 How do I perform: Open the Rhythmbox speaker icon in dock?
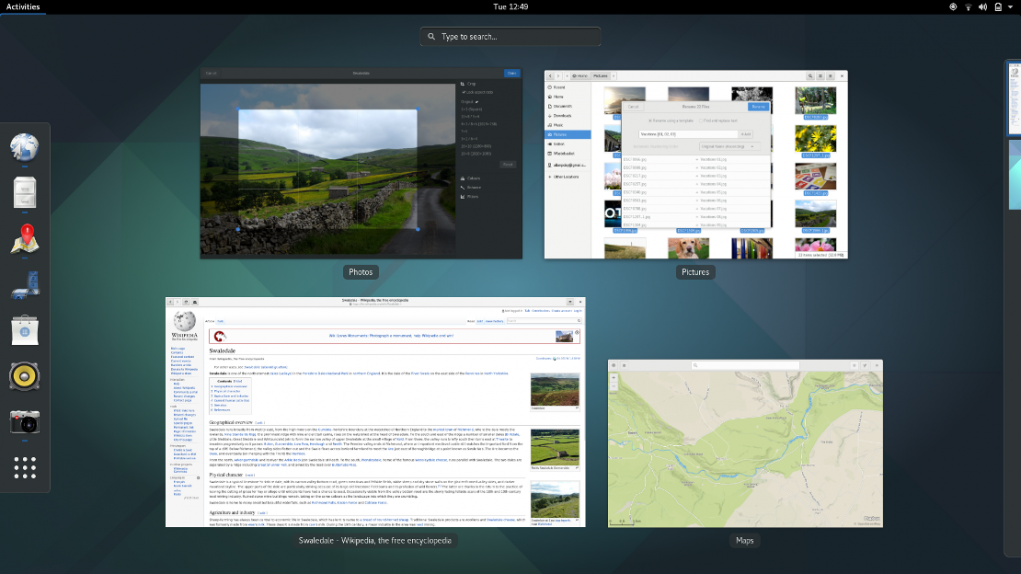coord(24,376)
